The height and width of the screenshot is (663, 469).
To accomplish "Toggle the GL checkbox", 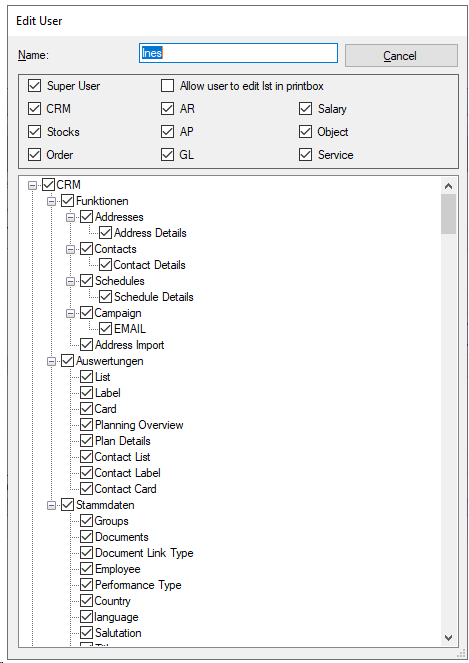I will (167, 154).
